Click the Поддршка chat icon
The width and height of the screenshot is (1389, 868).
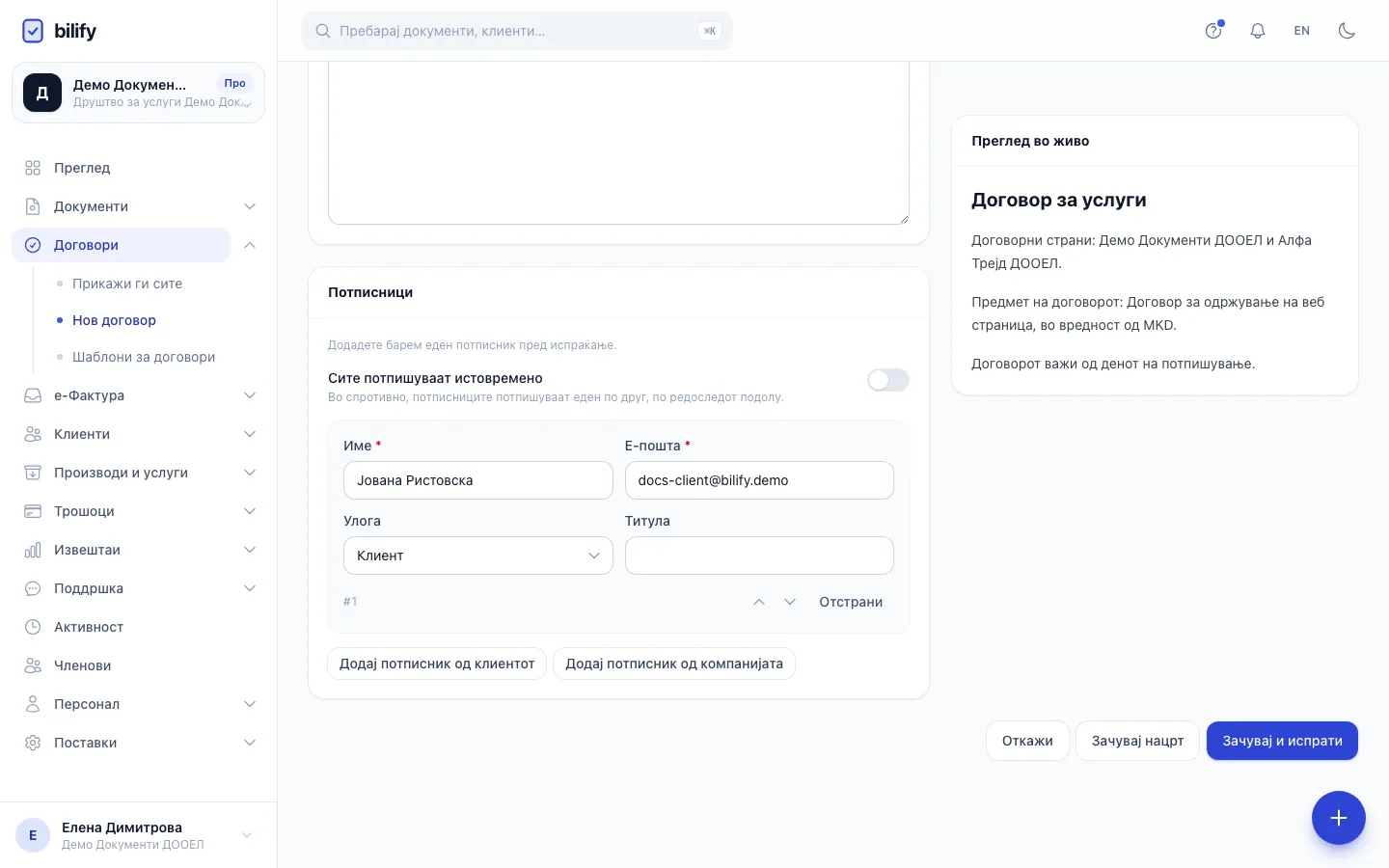point(33,588)
